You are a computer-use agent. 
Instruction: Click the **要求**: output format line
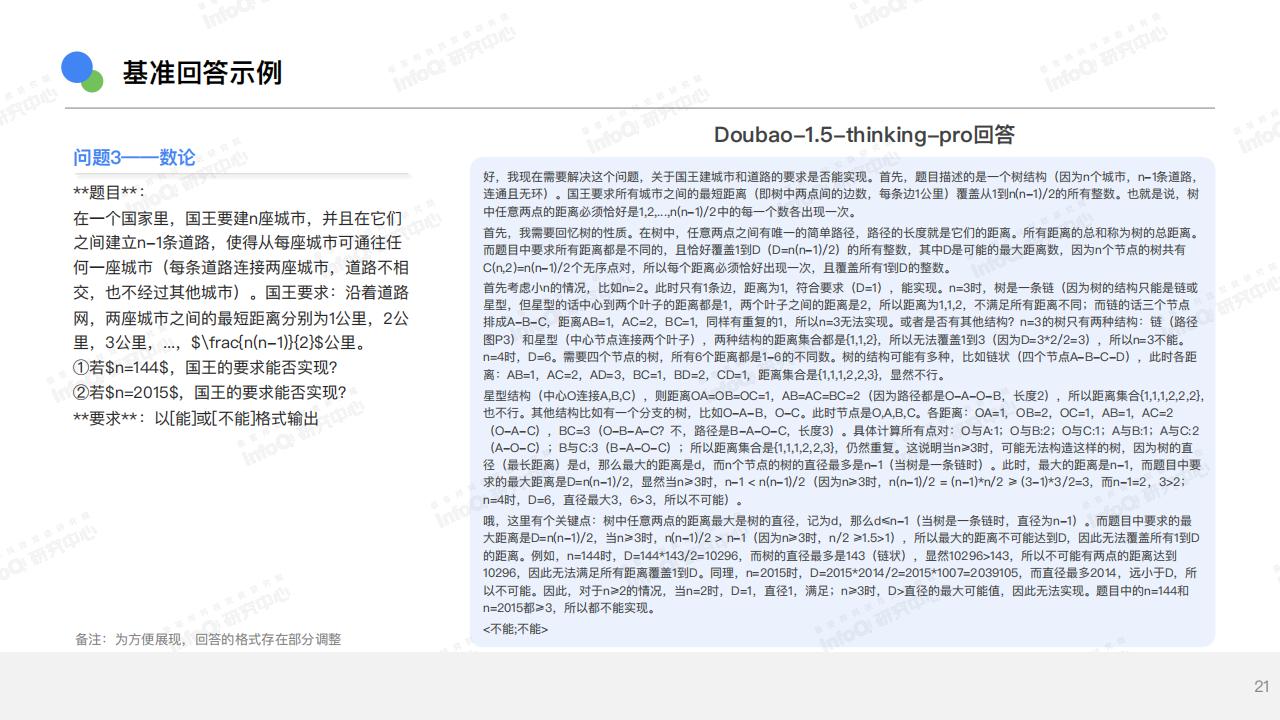click(196, 418)
